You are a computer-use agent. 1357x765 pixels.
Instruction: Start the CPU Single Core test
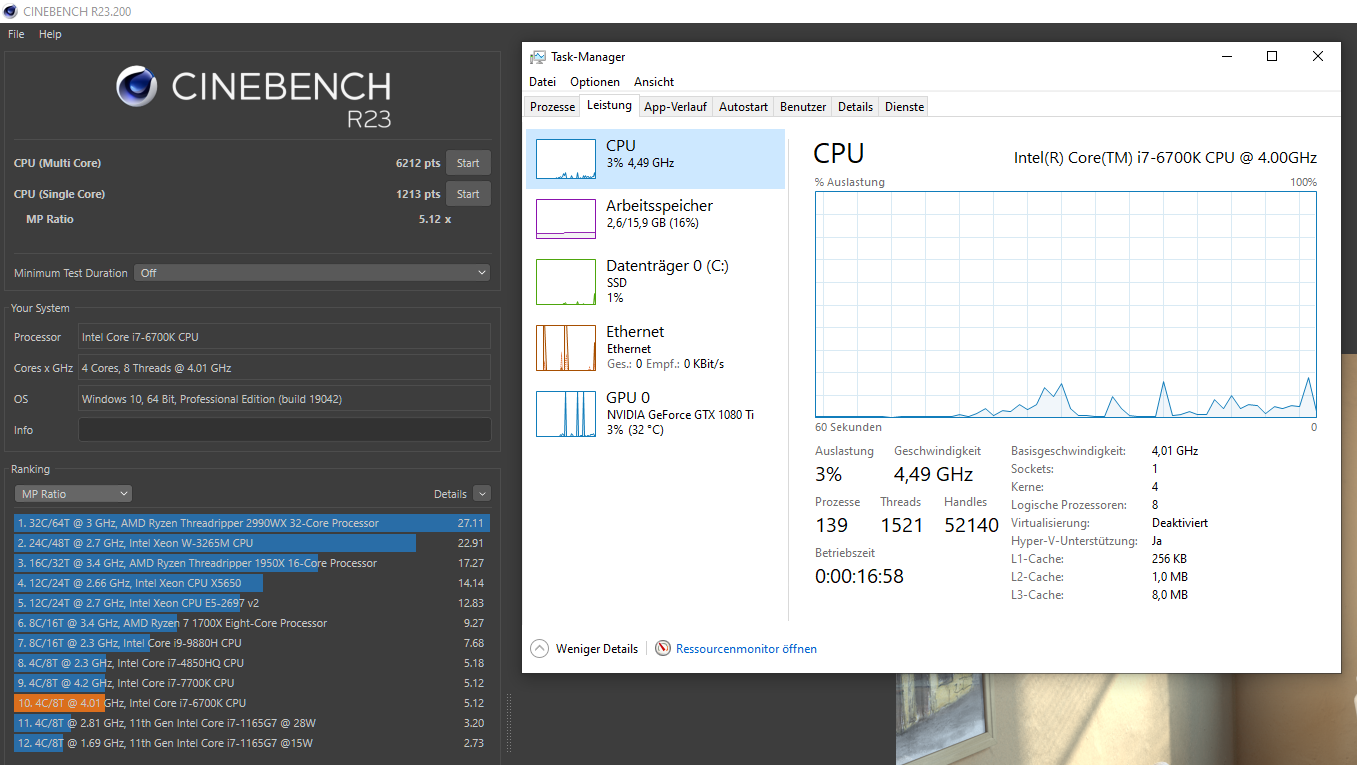468,194
